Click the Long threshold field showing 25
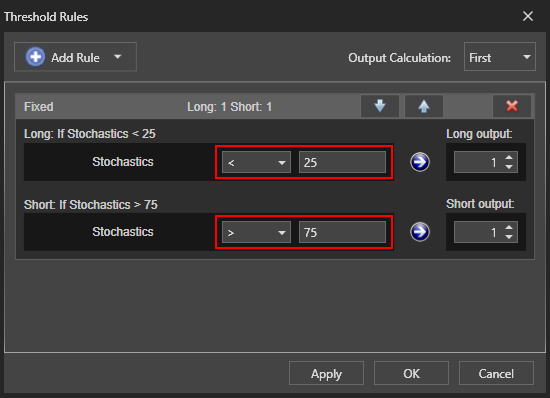 pyautogui.click(x=342, y=162)
